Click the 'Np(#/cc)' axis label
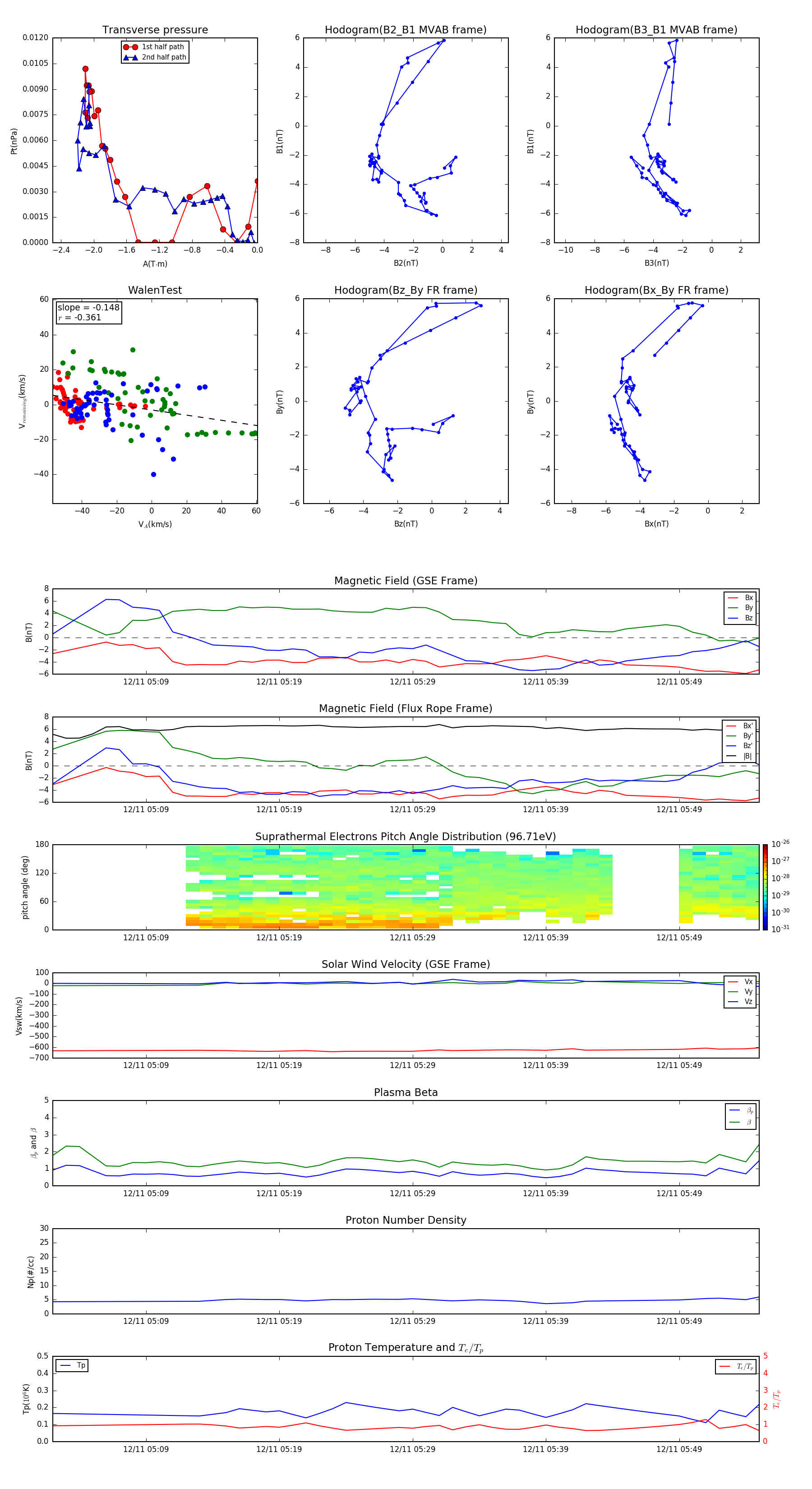The image size is (812, 1489). pos(31,1272)
